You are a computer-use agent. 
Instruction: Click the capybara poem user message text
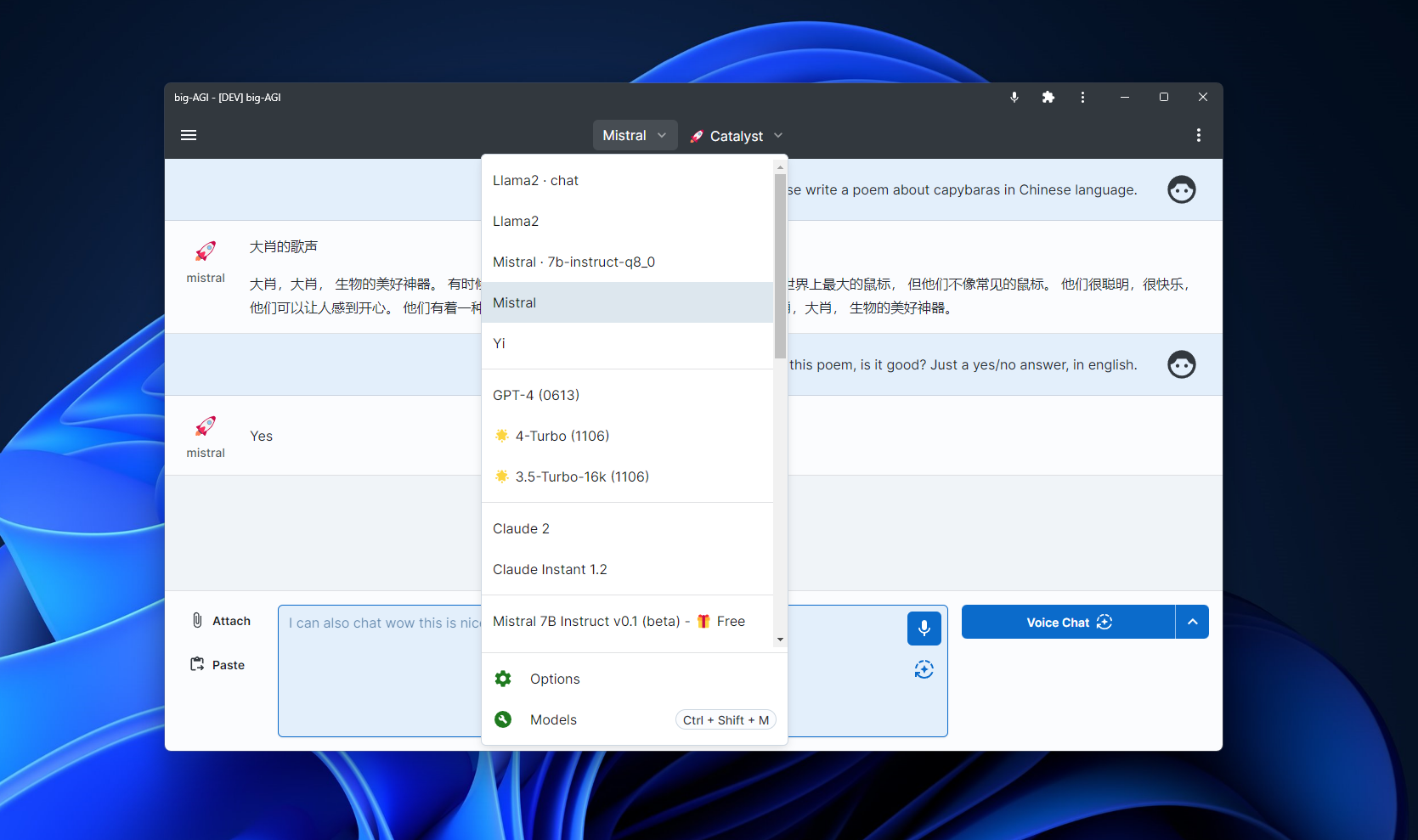(x=962, y=189)
